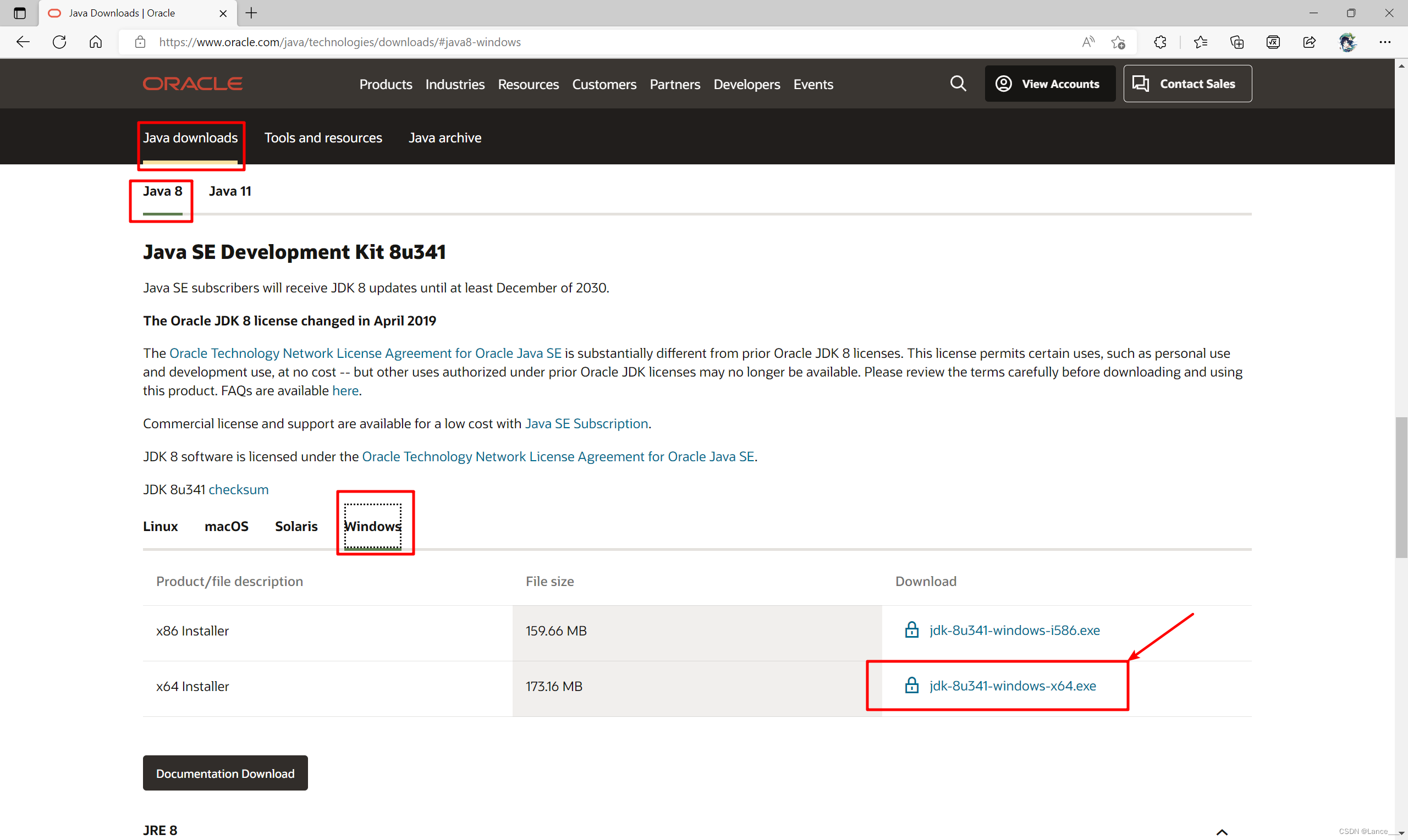This screenshot has height=840, width=1408.
Task: Open the Customers menu
Action: point(604,84)
